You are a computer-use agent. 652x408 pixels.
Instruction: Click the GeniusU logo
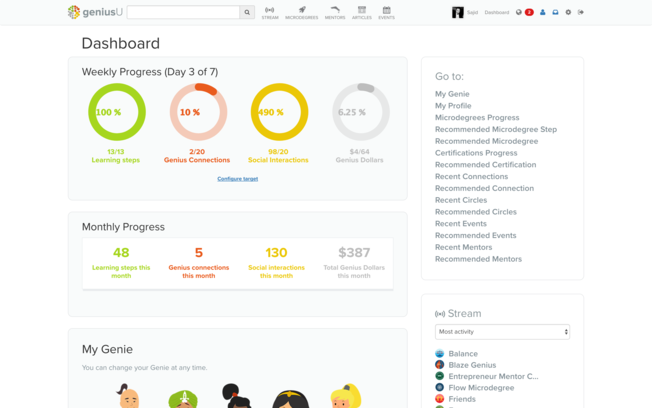94,13
